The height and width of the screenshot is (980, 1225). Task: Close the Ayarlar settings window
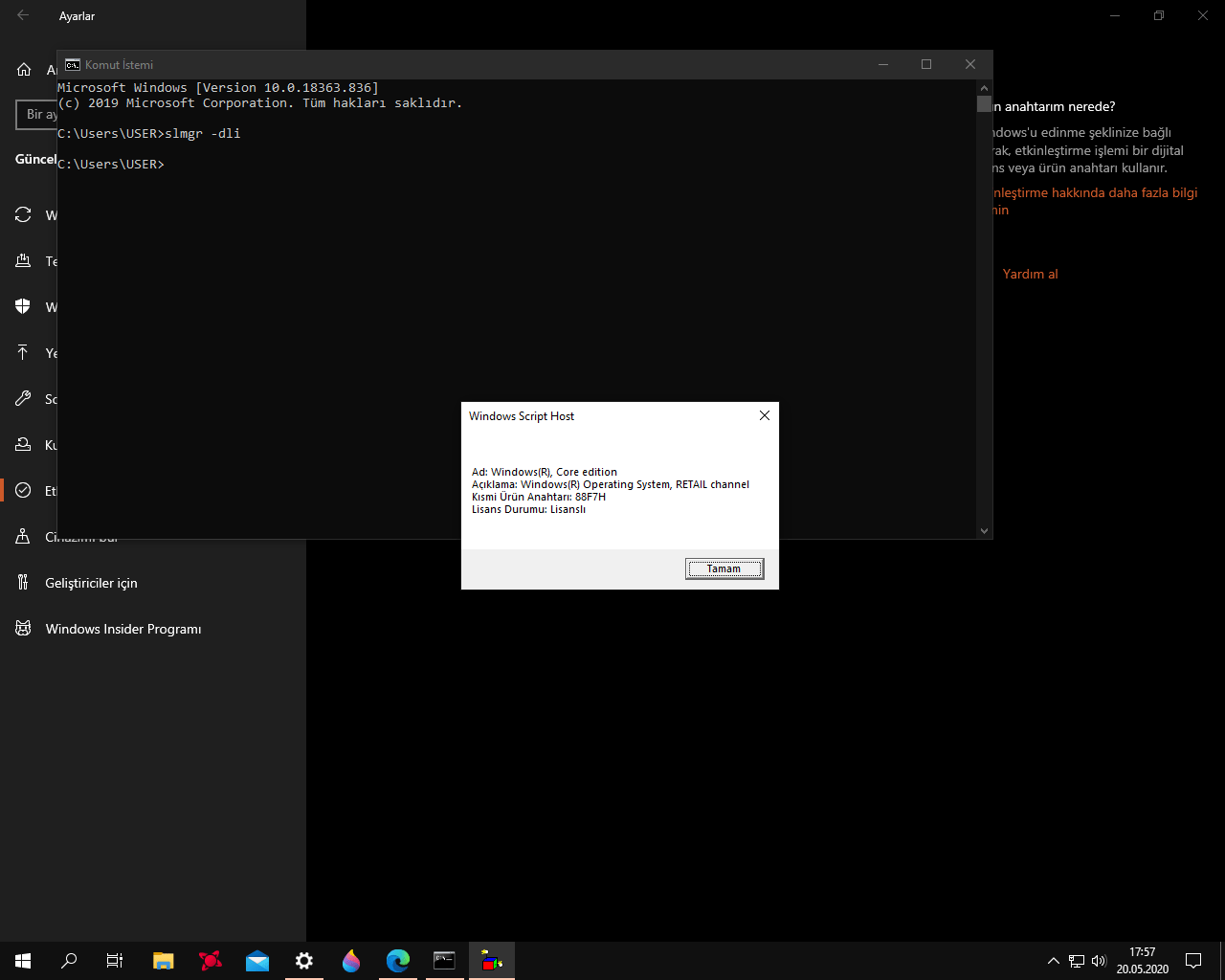click(x=1203, y=15)
